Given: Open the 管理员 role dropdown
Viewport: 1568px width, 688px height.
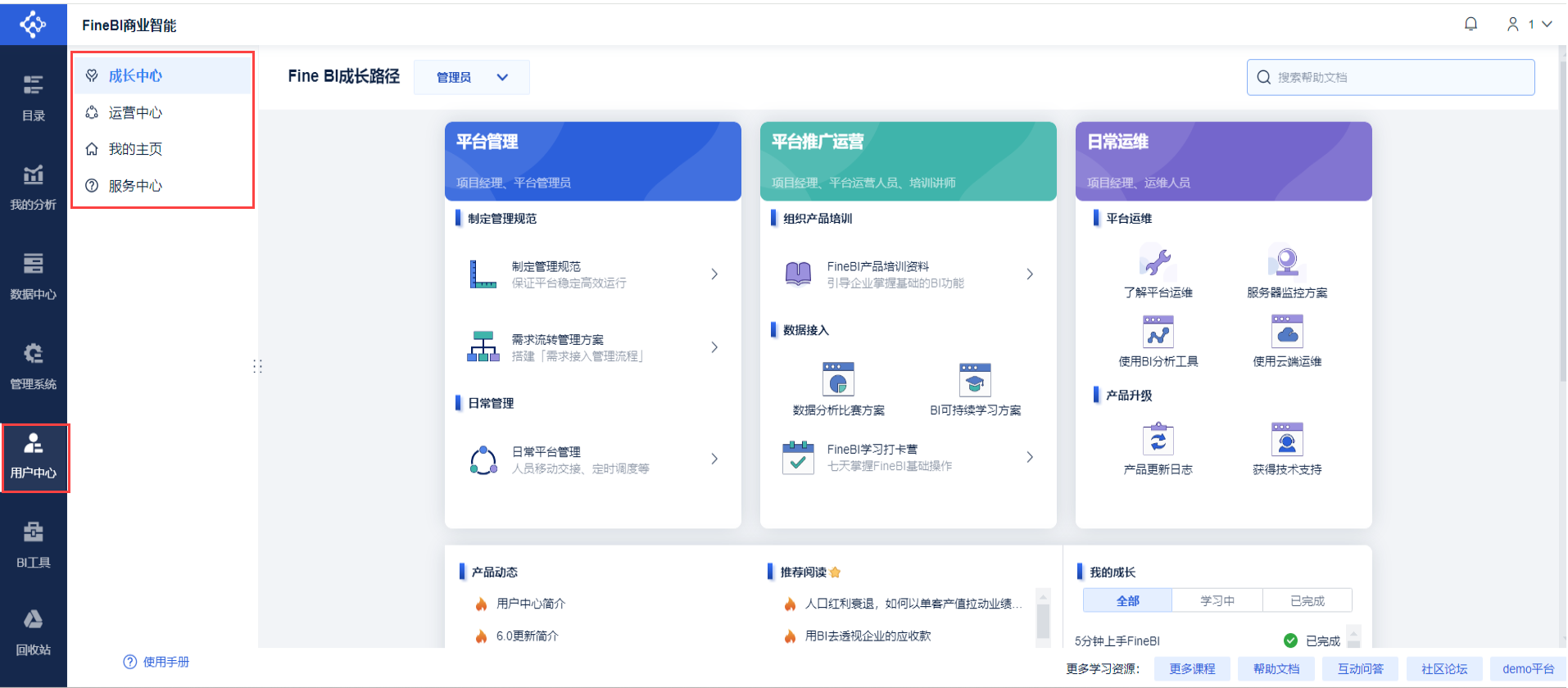Looking at the screenshot, I should [x=472, y=77].
